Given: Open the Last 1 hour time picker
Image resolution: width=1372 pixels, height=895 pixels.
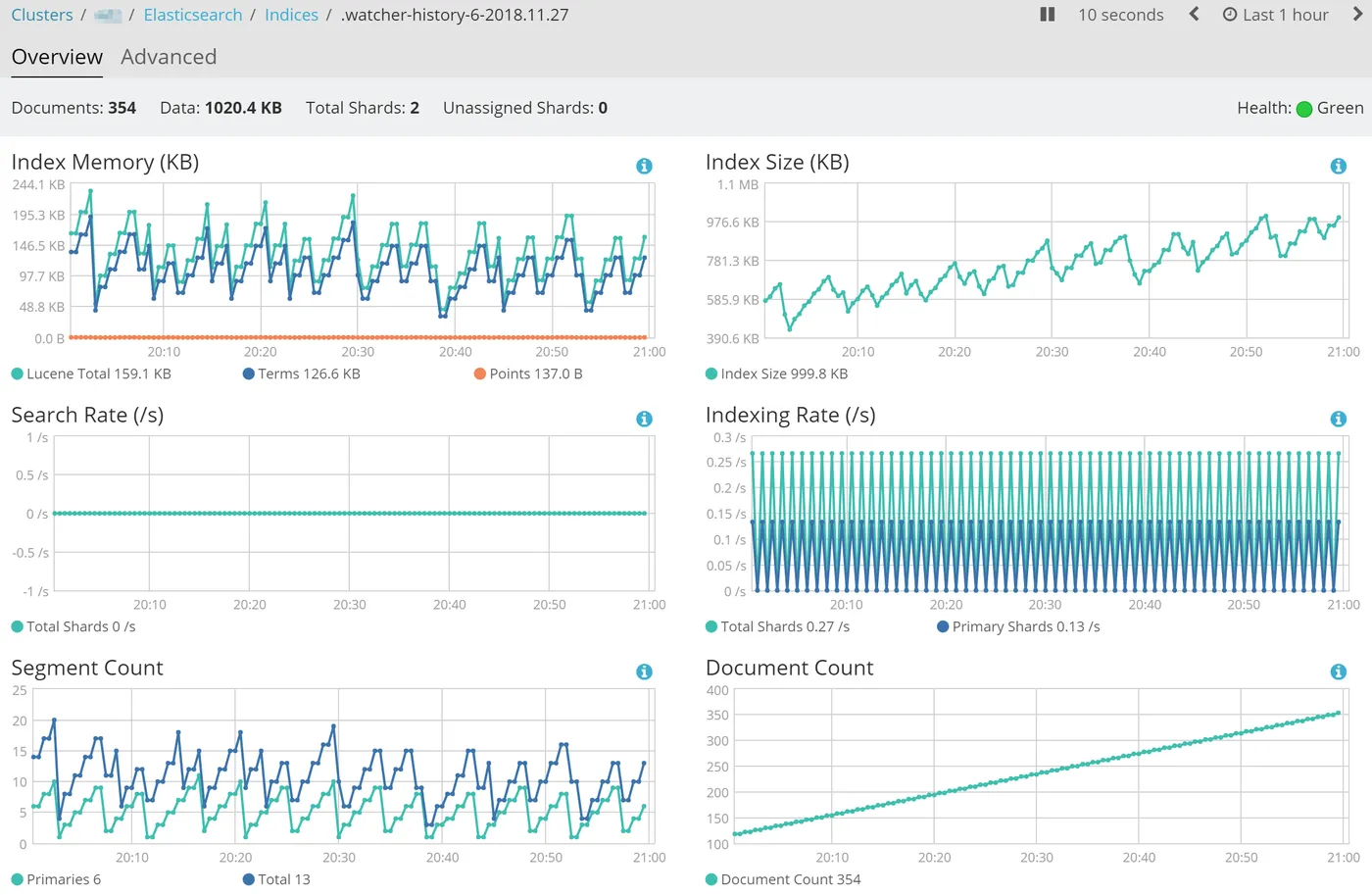Looking at the screenshot, I should (x=1276, y=15).
